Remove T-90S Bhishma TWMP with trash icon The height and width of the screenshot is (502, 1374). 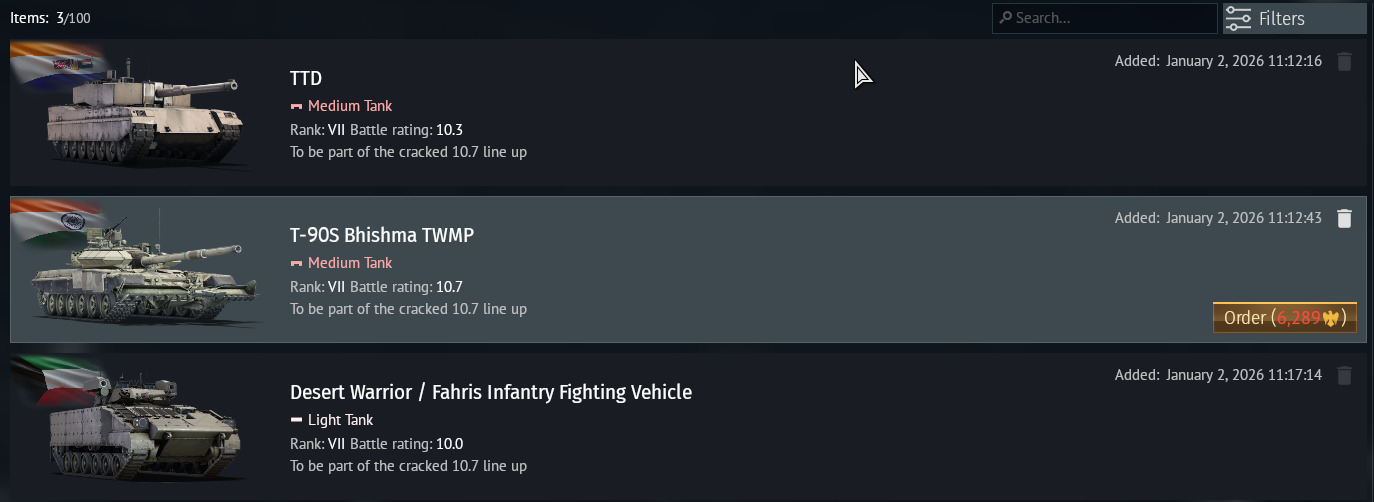point(1344,219)
